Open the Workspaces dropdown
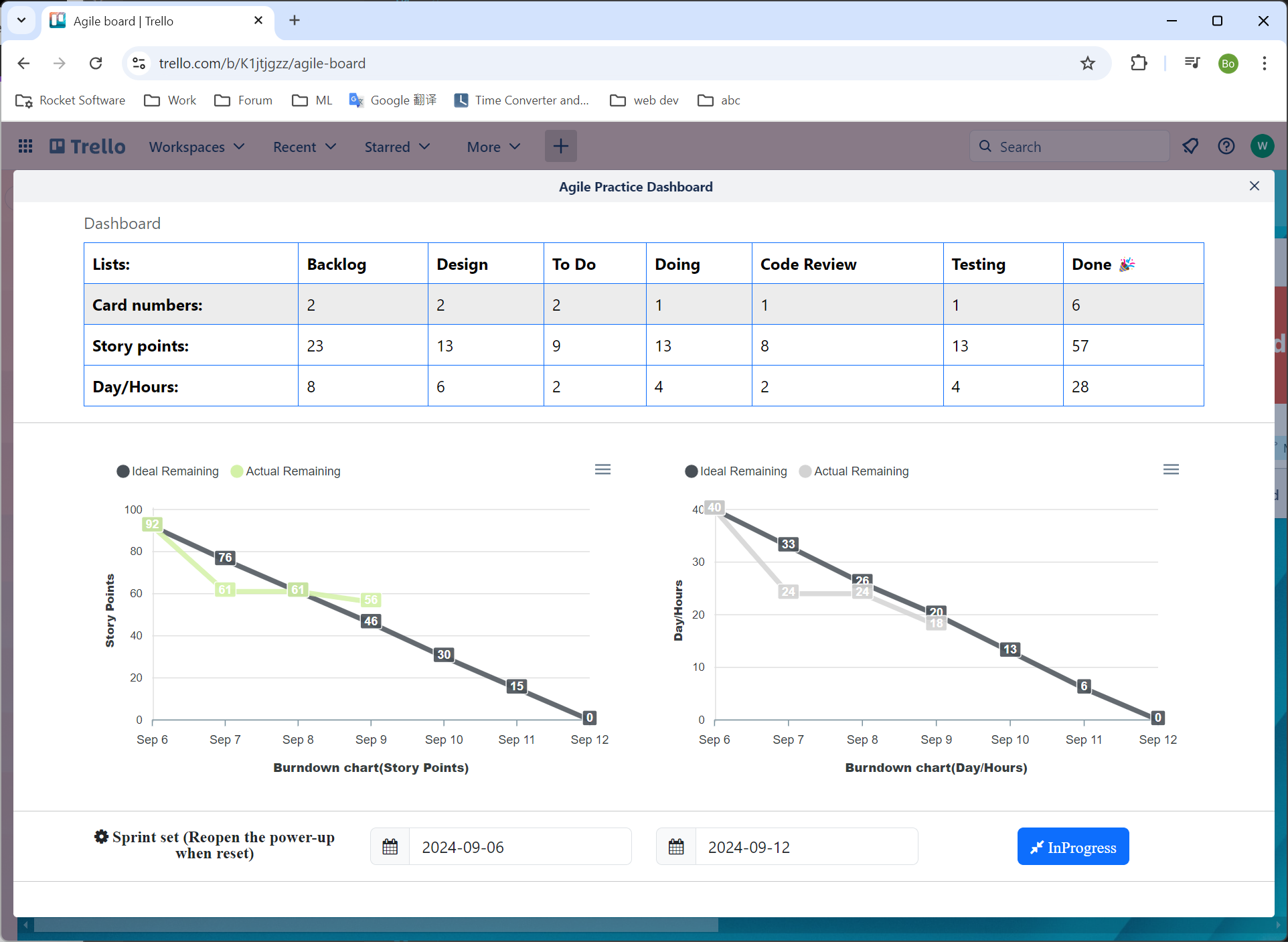Image resolution: width=1288 pixels, height=942 pixels. point(196,146)
